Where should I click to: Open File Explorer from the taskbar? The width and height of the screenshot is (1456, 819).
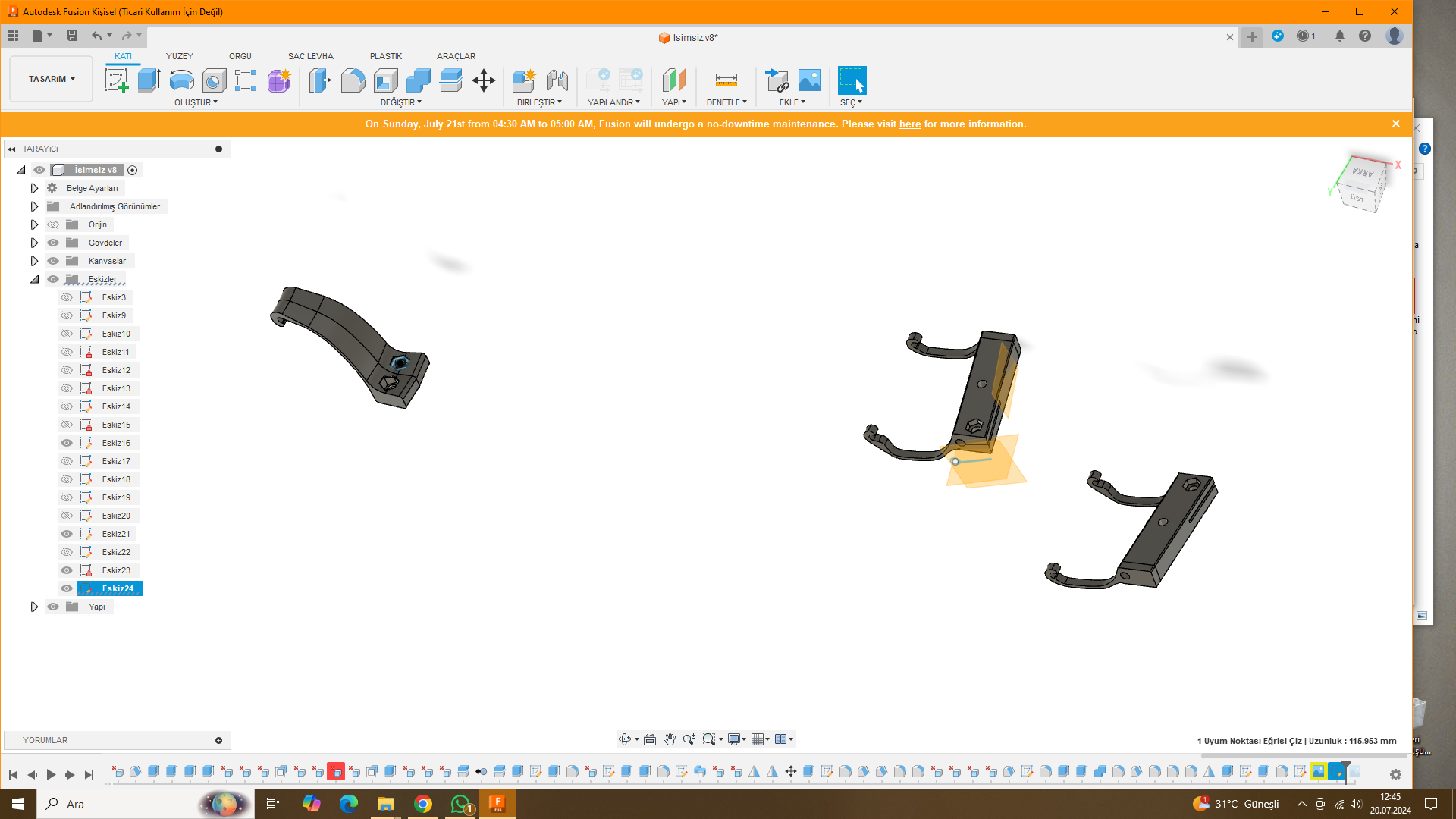385,804
